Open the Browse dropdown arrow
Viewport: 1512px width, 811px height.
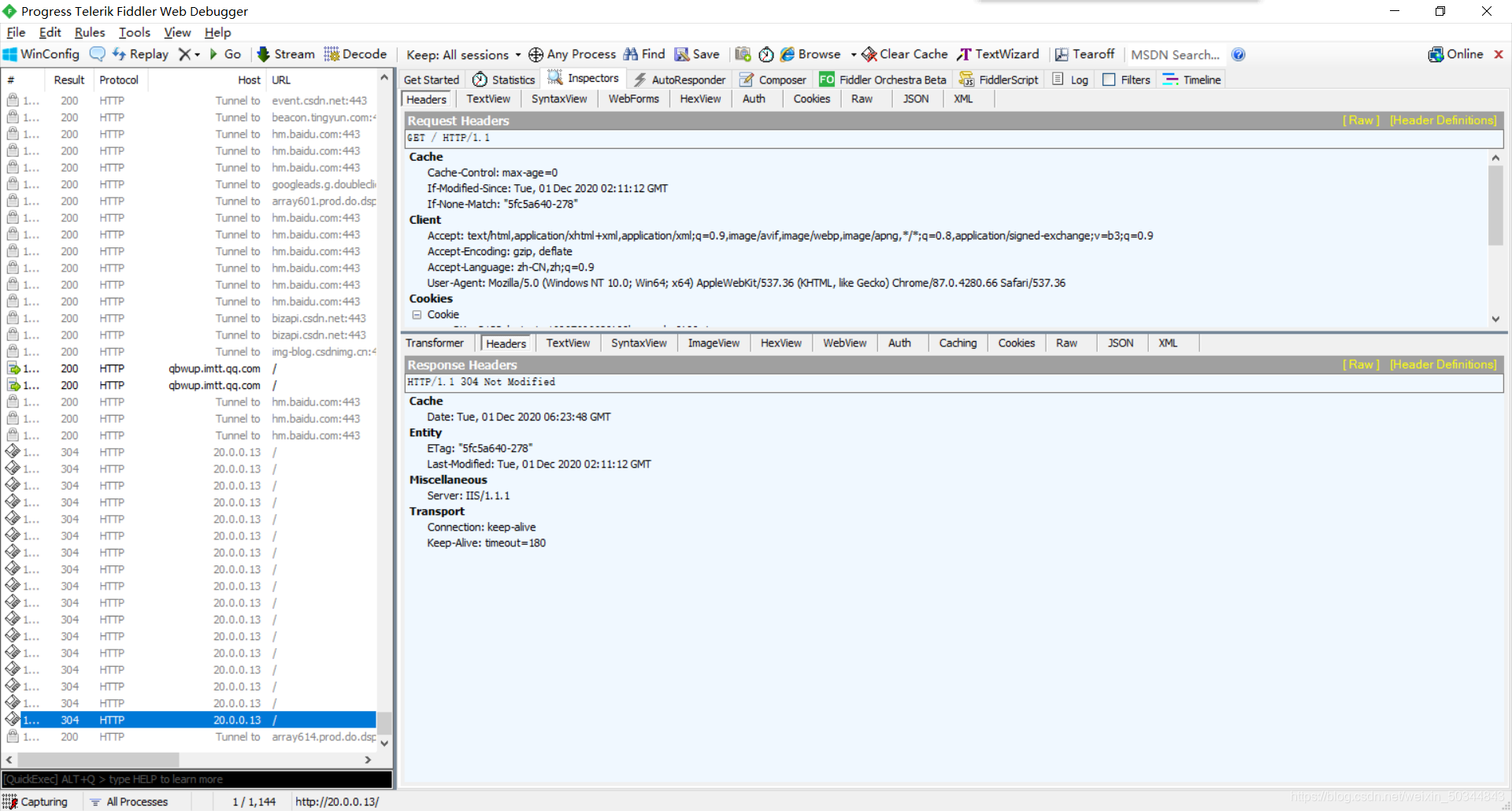854,55
